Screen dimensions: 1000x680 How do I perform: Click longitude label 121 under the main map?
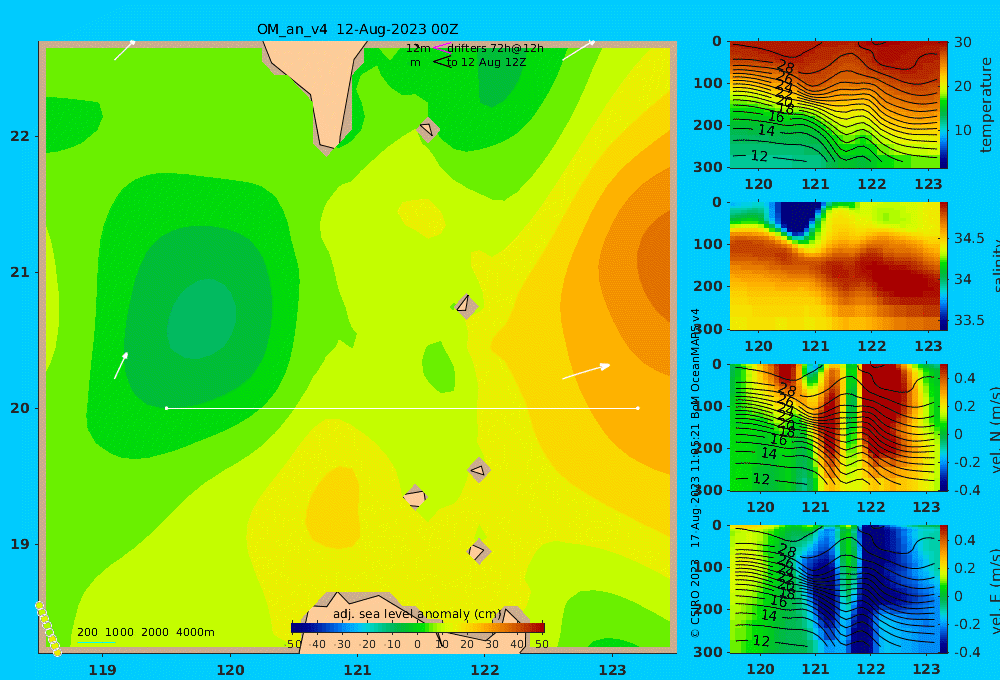pos(358,670)
